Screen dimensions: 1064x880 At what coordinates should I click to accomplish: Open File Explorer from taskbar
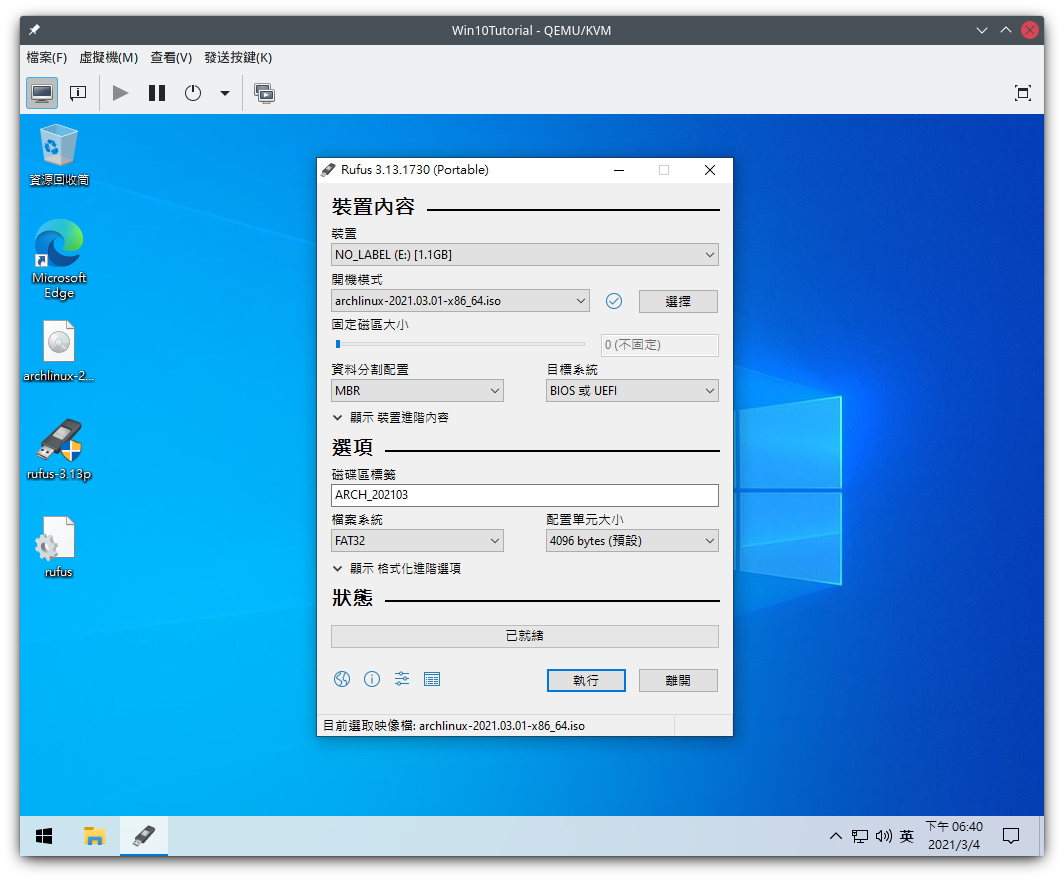[x=94, y=836]
